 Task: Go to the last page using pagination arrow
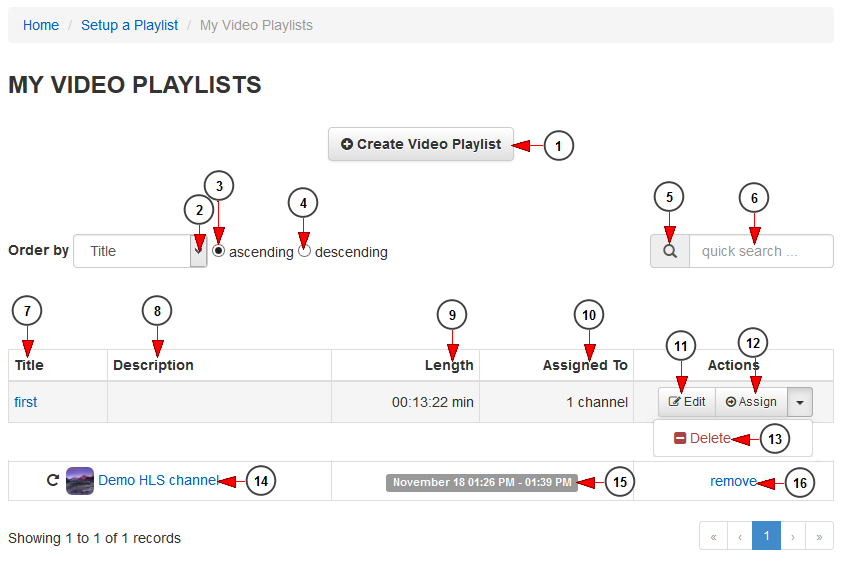[x=819, y=536]
